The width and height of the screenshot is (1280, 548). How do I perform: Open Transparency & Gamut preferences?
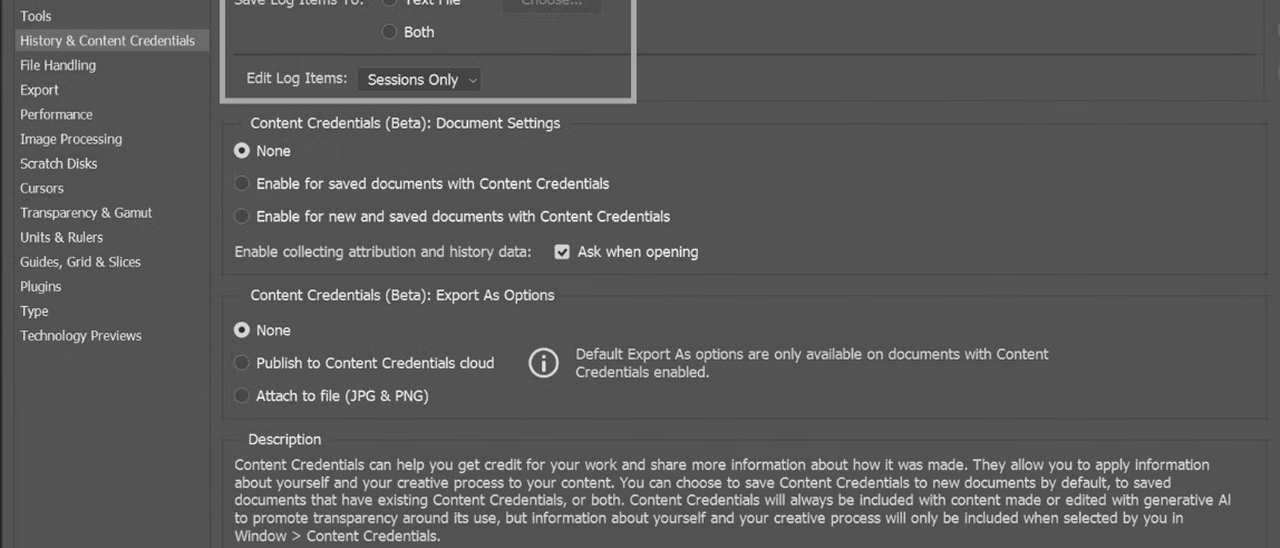[x=86, y=213]
